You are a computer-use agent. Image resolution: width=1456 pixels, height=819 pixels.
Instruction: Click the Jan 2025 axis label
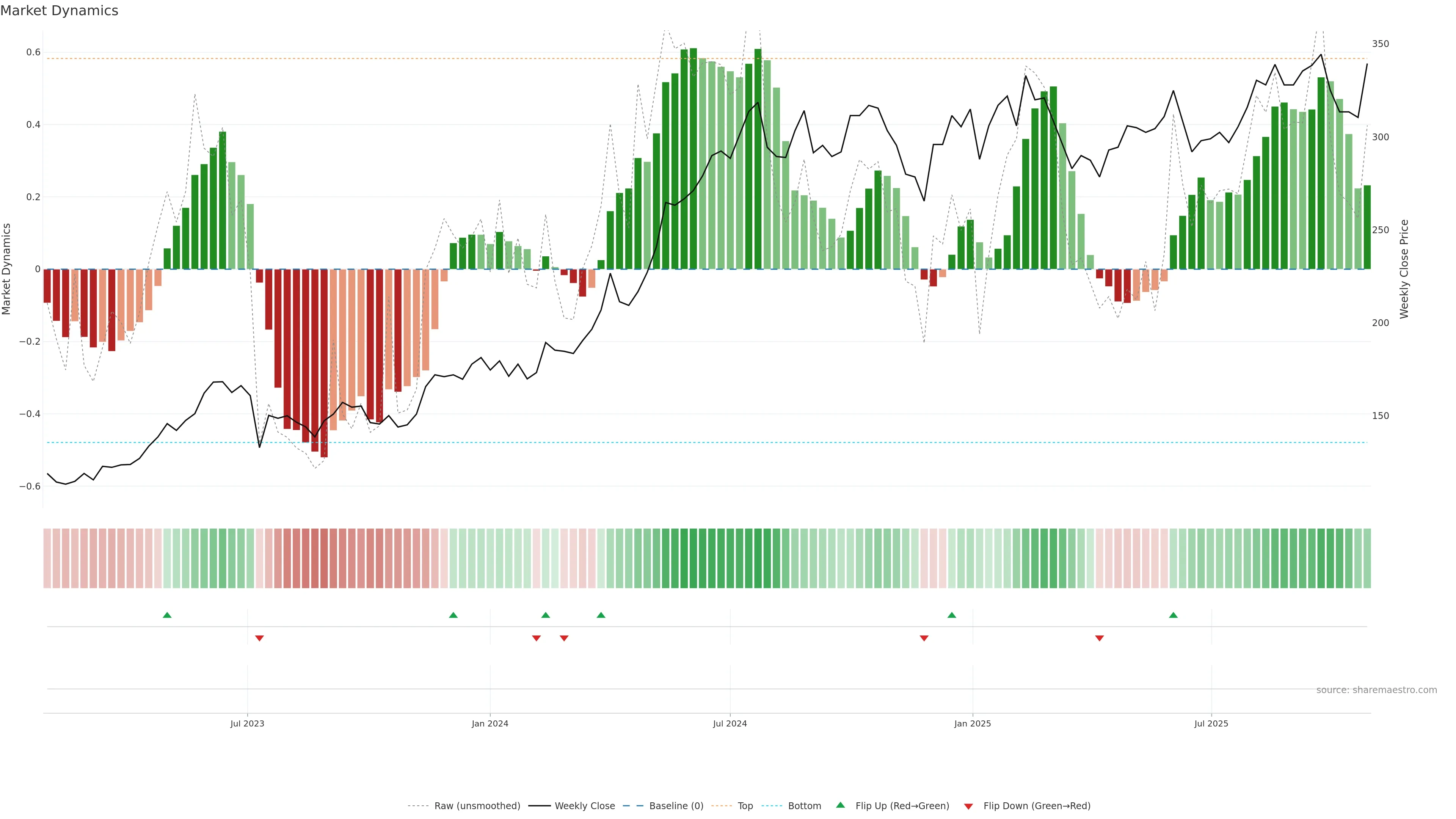[972, 723]
